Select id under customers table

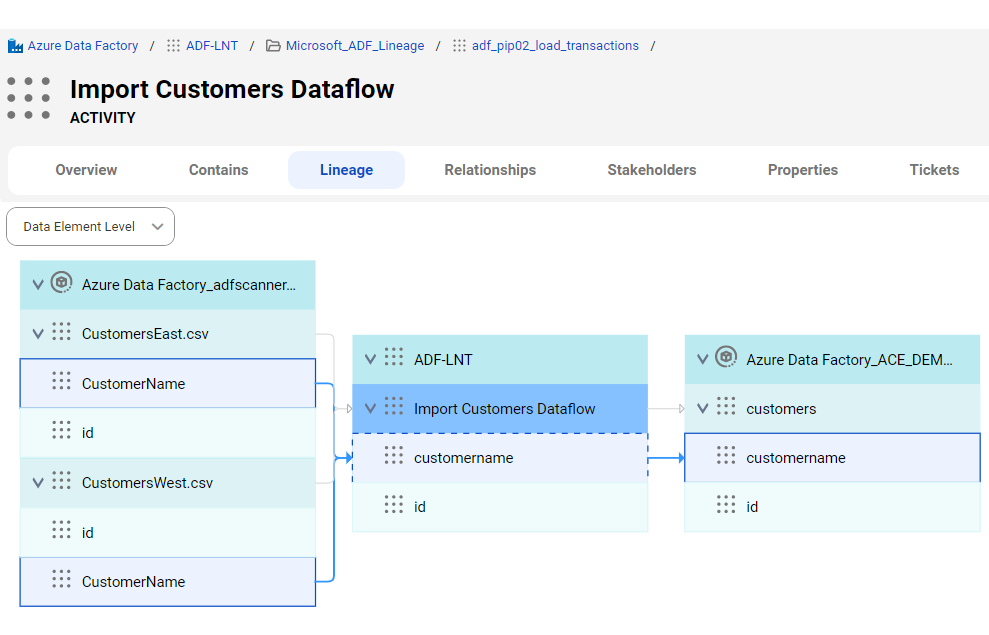[833, 507]
